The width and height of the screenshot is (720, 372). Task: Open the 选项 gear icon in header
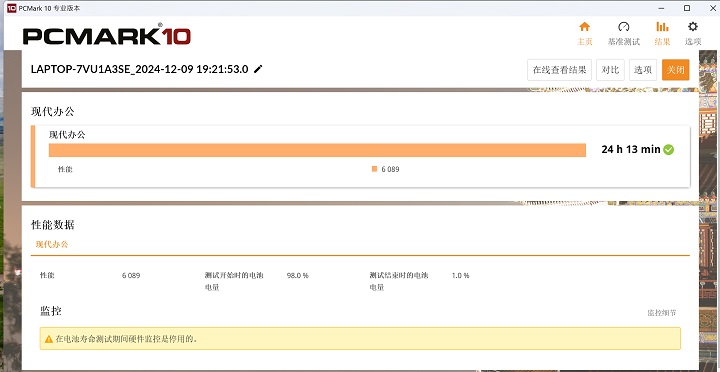[x=692, y=27]
